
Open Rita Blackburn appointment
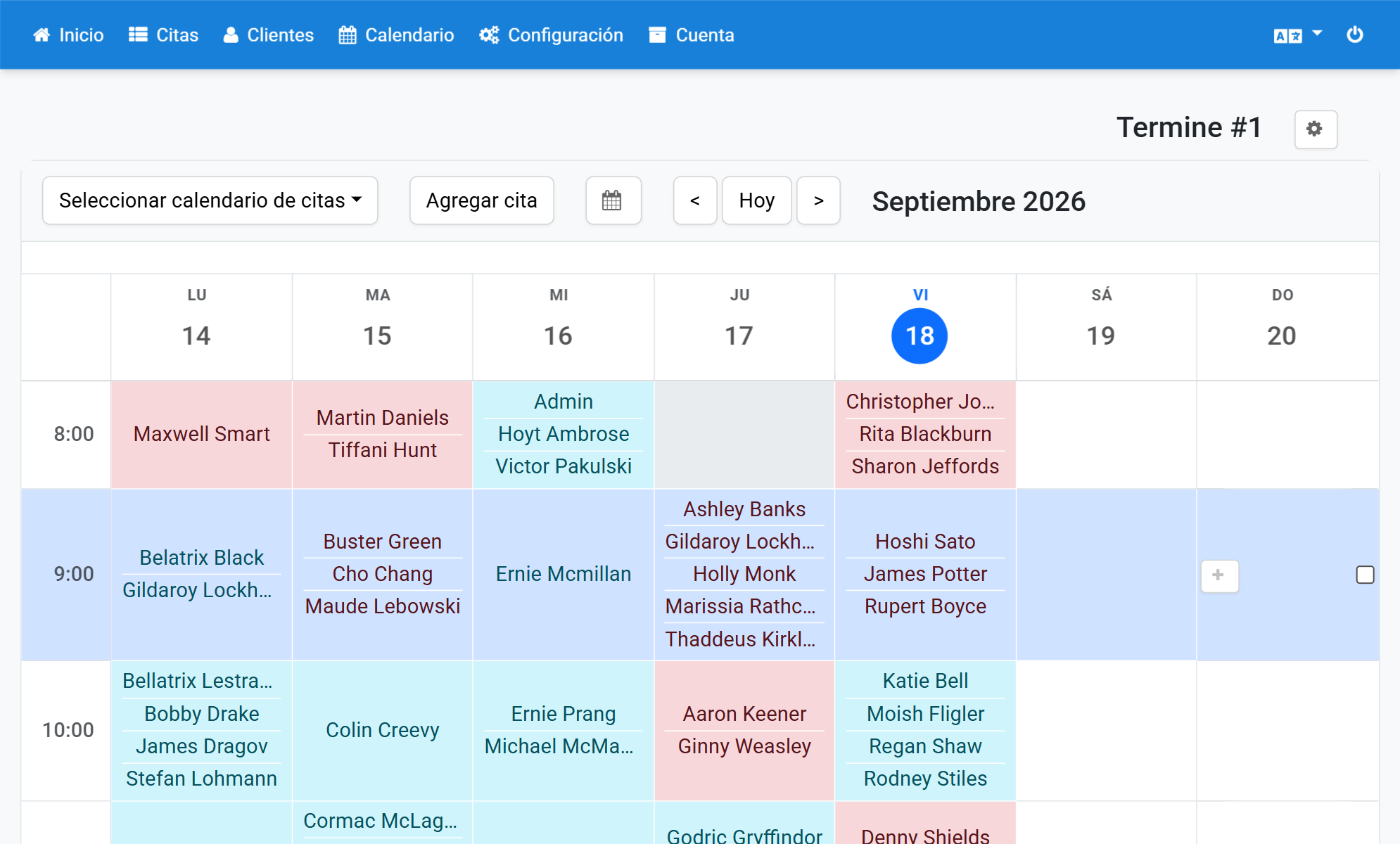925,434
